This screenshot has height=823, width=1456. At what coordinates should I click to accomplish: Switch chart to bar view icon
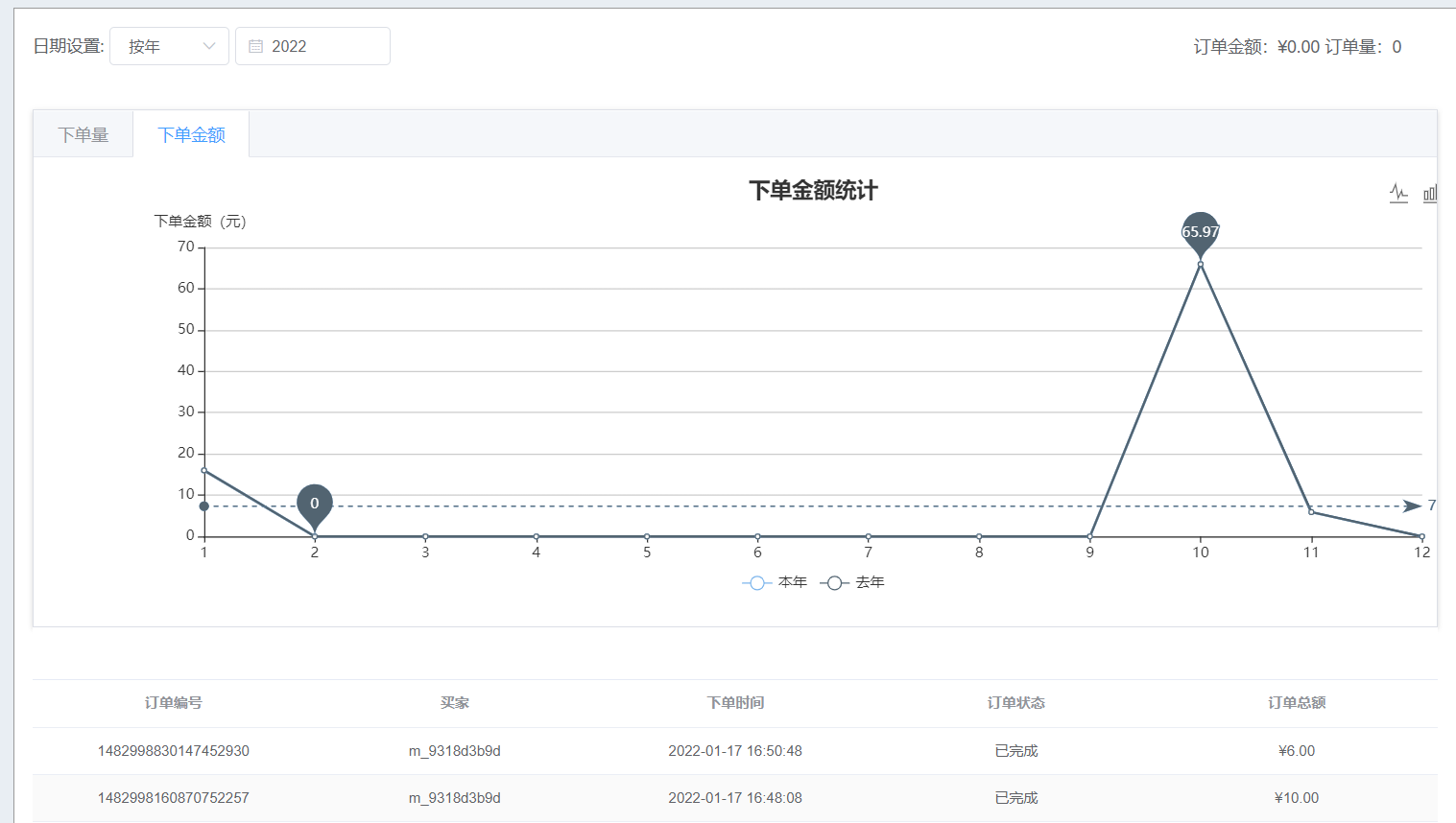pyautogui.click(x=1430, y=193)
